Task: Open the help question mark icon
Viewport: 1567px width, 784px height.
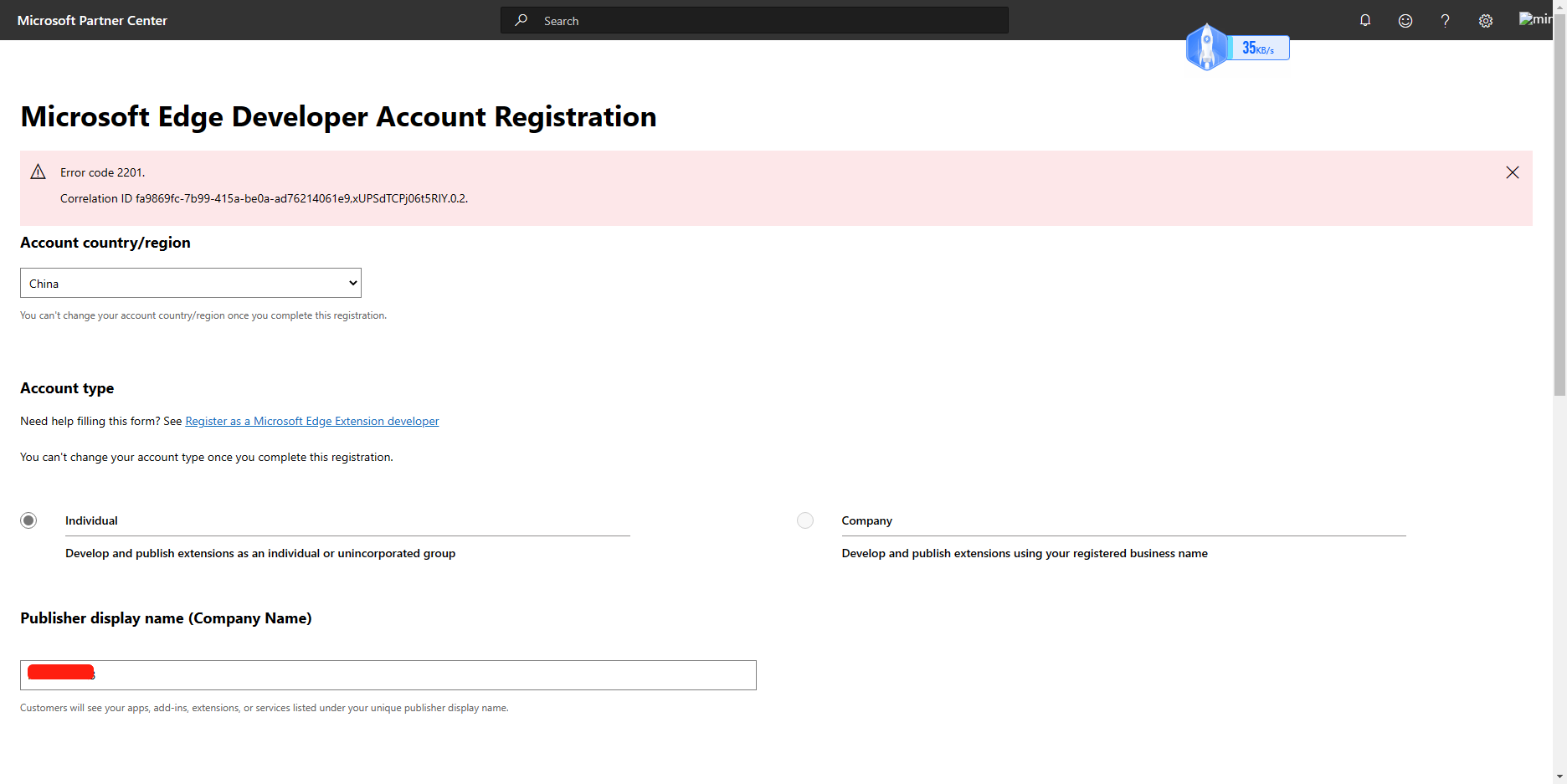Action: pos(1445,20)
